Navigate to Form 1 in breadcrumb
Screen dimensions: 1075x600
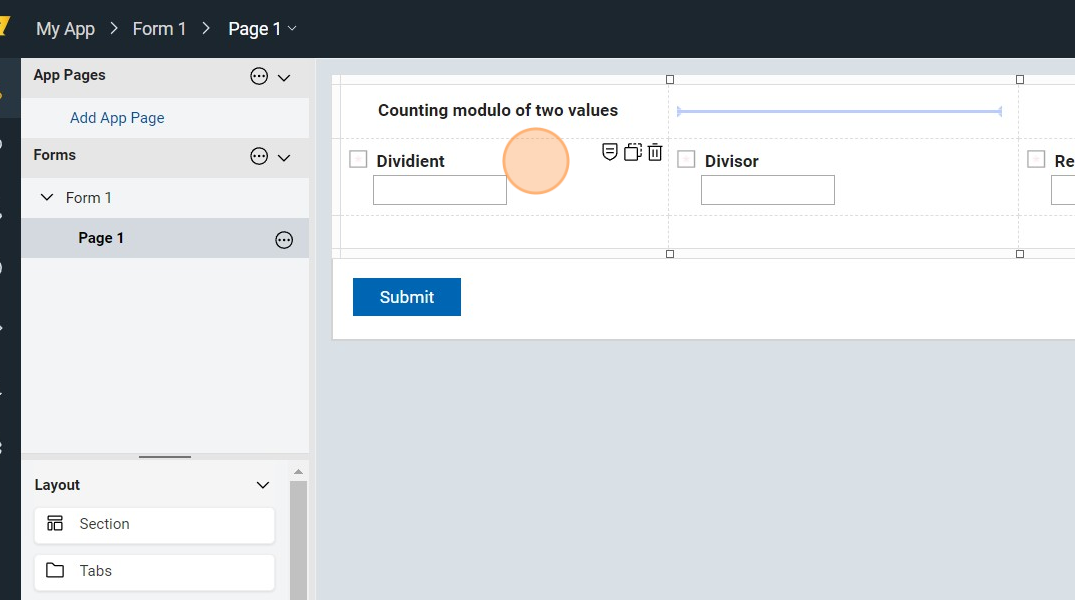click(159, 29)
